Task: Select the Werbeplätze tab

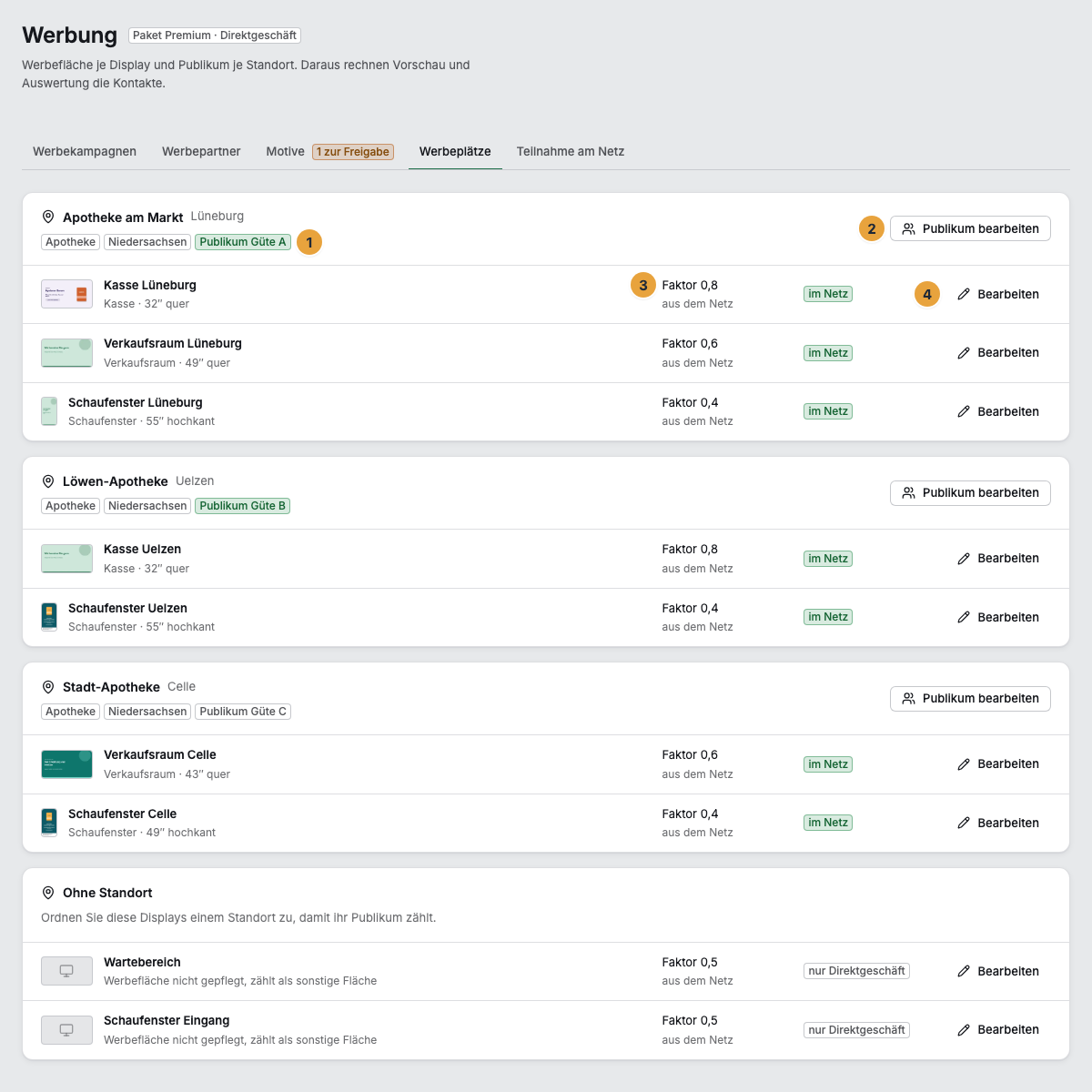Action: pyautogui.click(x=455, y=152)
